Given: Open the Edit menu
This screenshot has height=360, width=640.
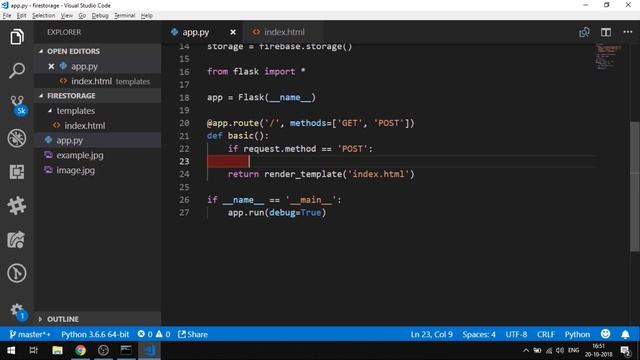Looking at the screenshot, I should coord(22,16).
